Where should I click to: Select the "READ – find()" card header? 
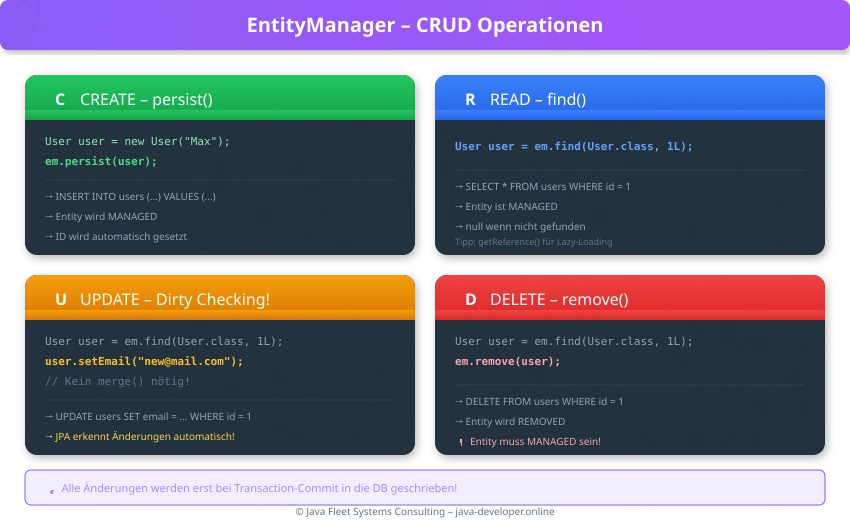630,99
